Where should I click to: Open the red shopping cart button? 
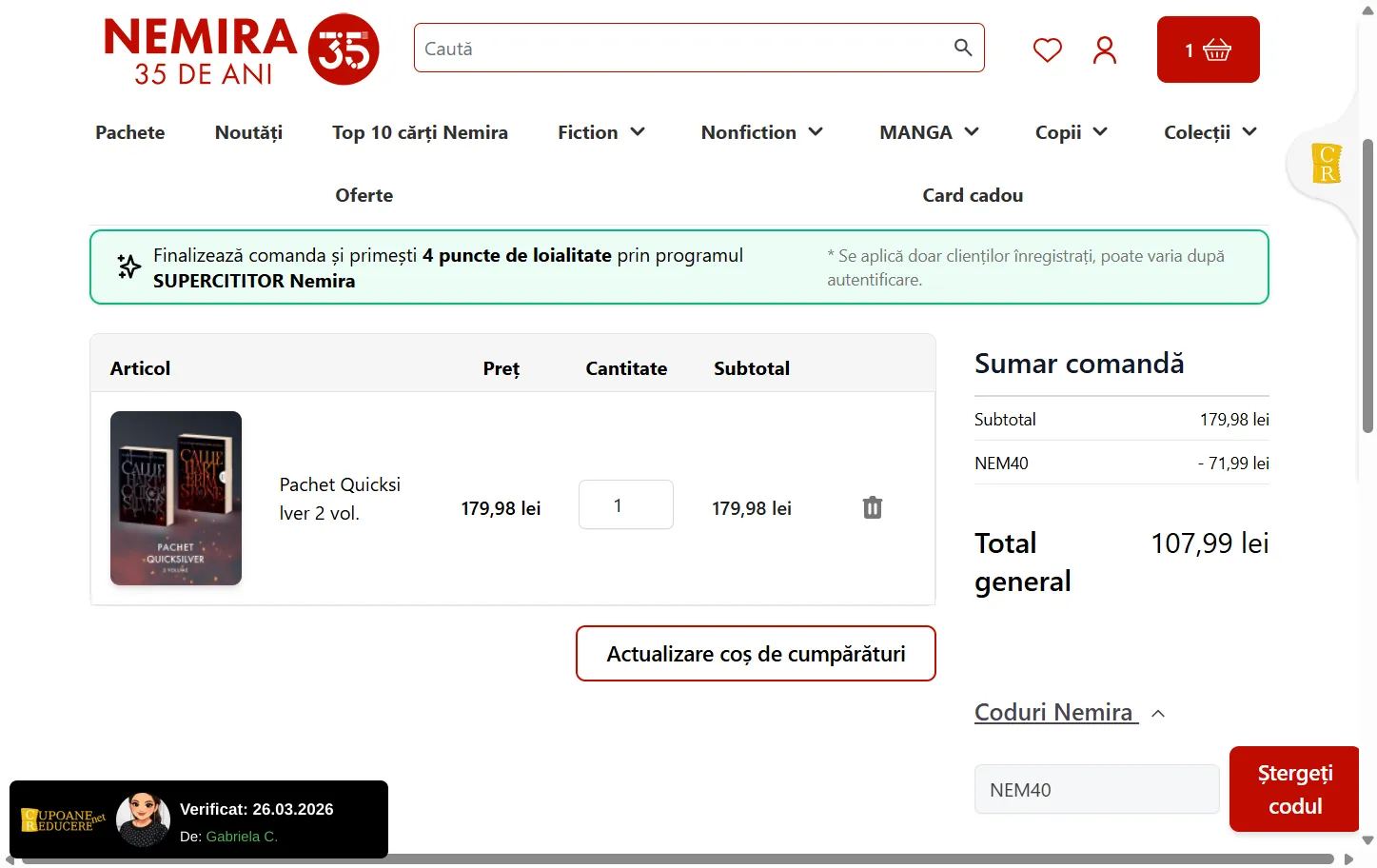tap(1208, 49)
